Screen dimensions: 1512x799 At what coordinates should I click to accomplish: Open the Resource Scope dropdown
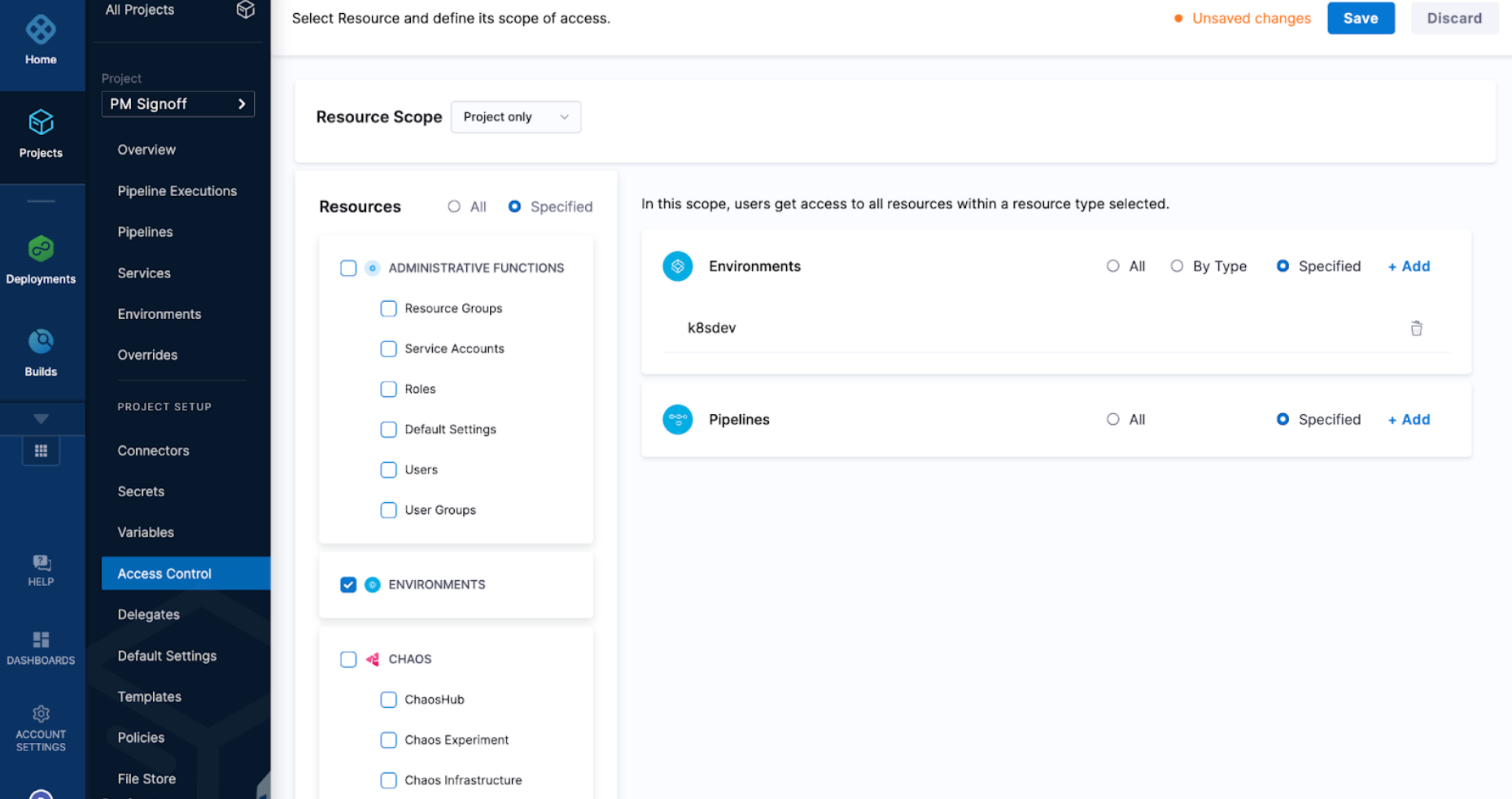tap(515, 117)
